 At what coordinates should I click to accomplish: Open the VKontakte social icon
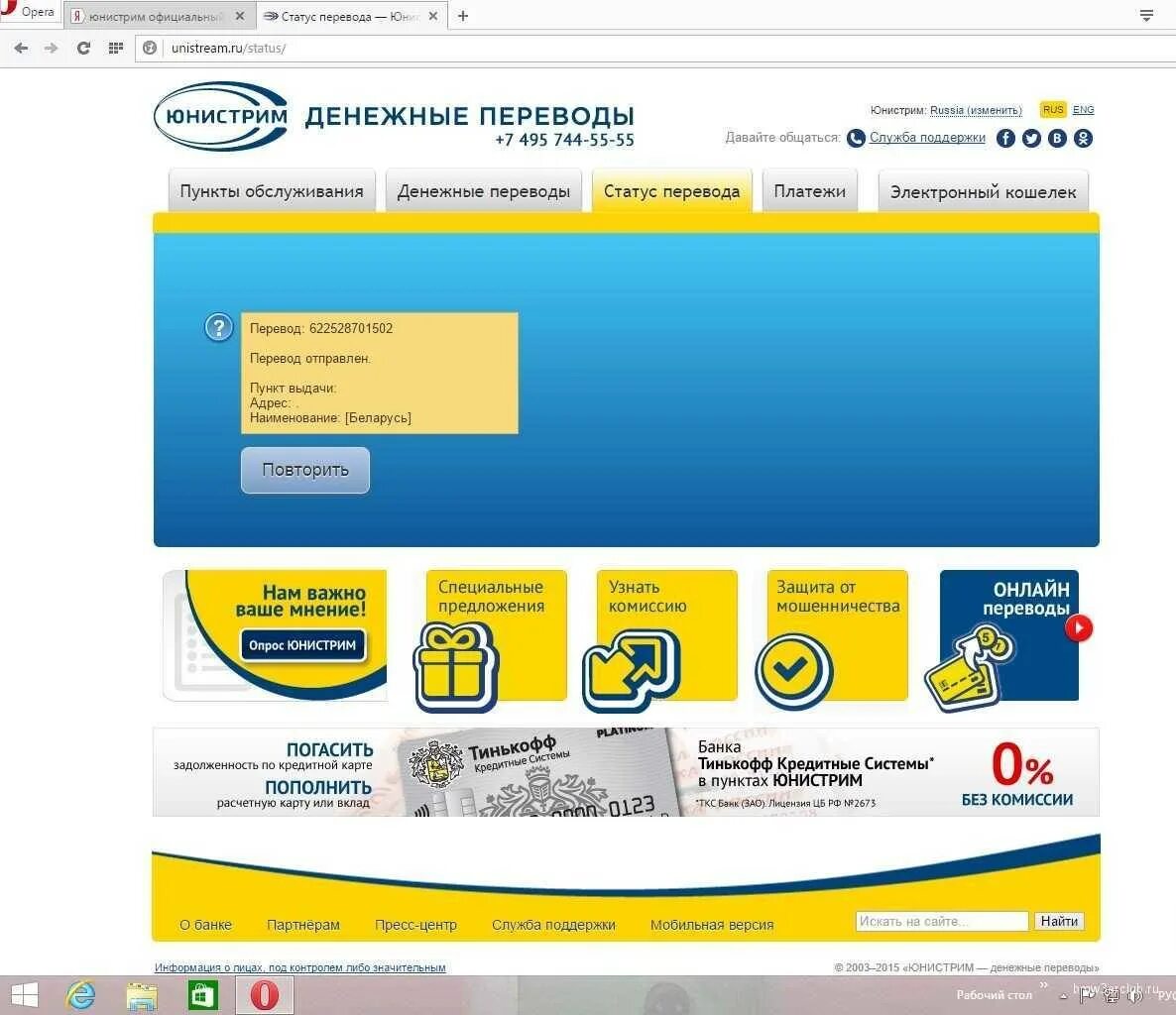[x=1057, y=138]
